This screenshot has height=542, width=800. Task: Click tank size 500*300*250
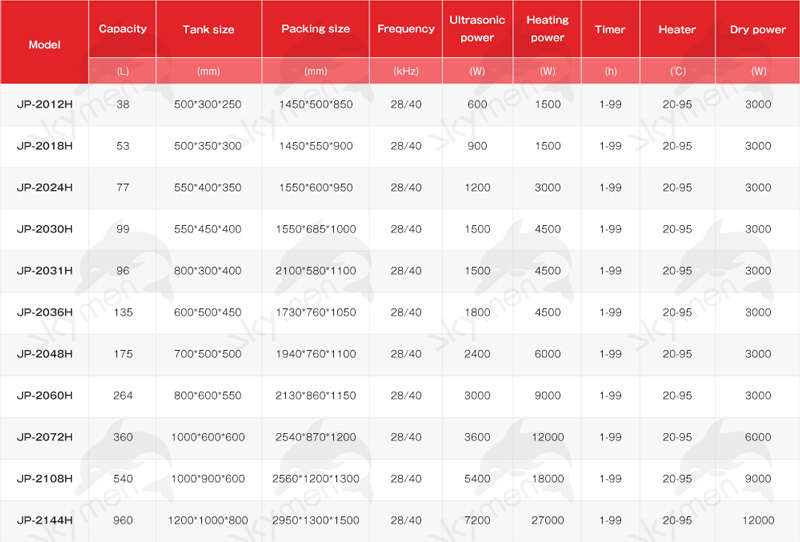(208, 104)
